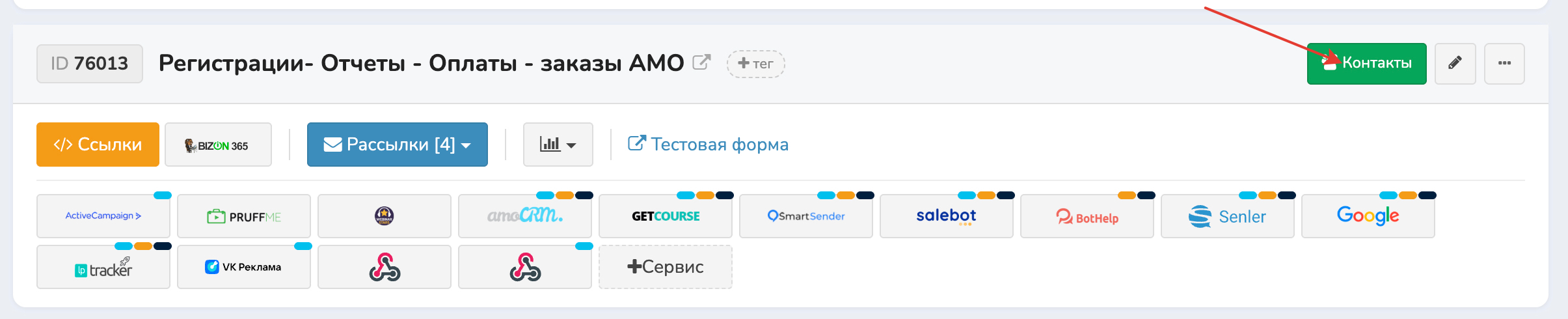Click the pencil edit icon button

tap(1455, 64)
